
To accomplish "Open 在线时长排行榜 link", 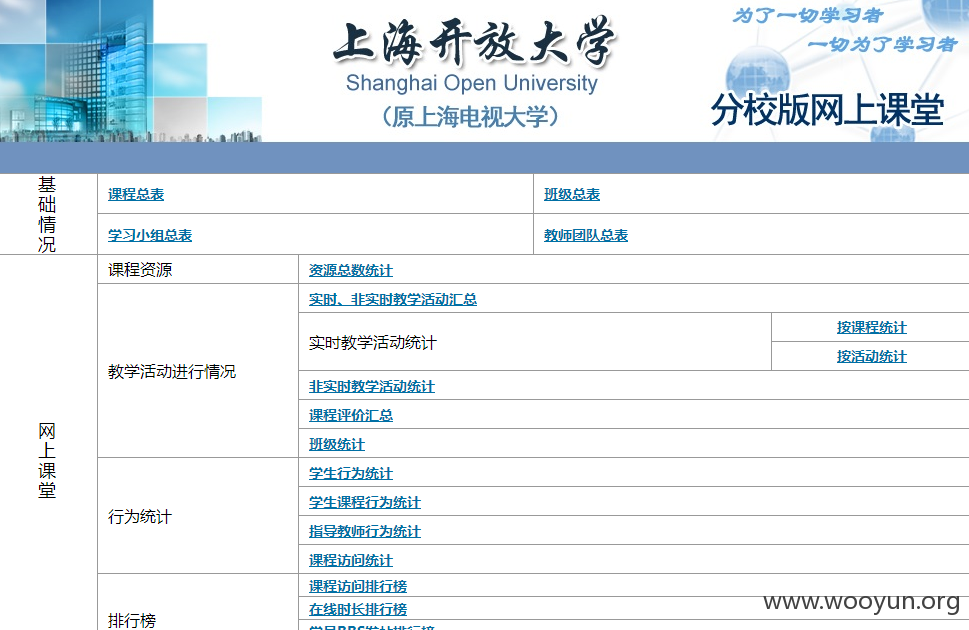I will [358, 610].
